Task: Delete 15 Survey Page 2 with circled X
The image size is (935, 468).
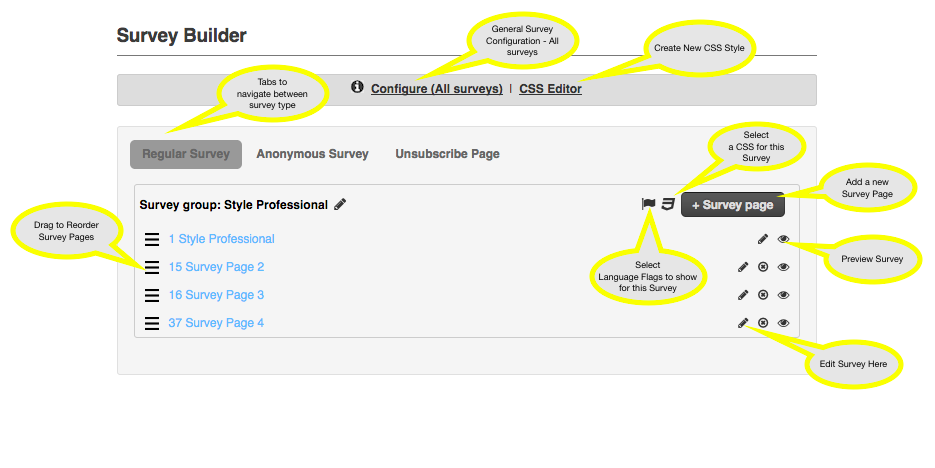Action: click(x=763, y=267)
